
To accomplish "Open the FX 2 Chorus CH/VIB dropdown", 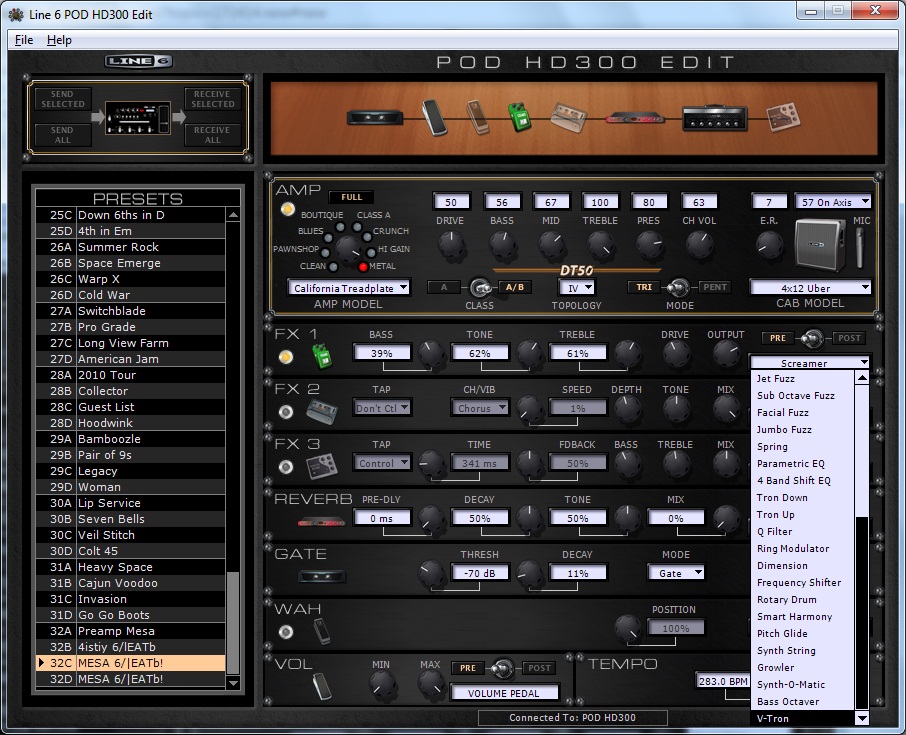I will pos(480,408).
